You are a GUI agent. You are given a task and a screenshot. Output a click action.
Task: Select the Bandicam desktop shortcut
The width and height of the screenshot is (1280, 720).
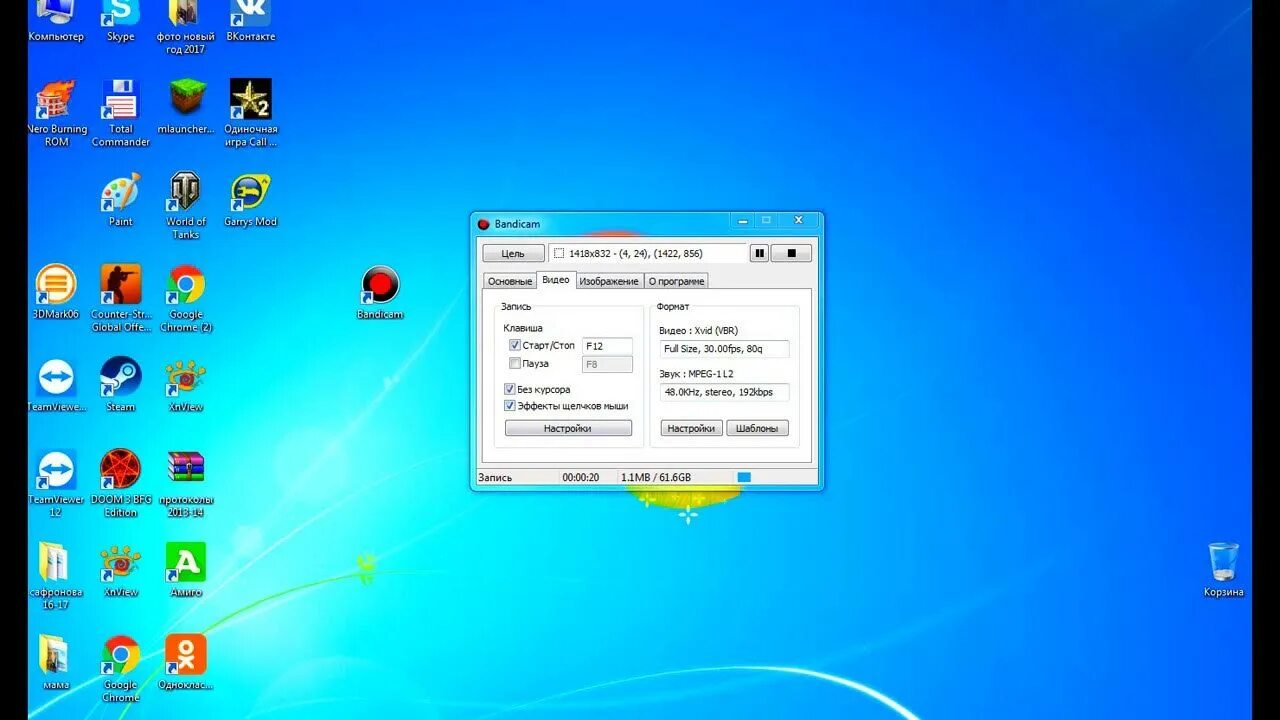(380, 292)
